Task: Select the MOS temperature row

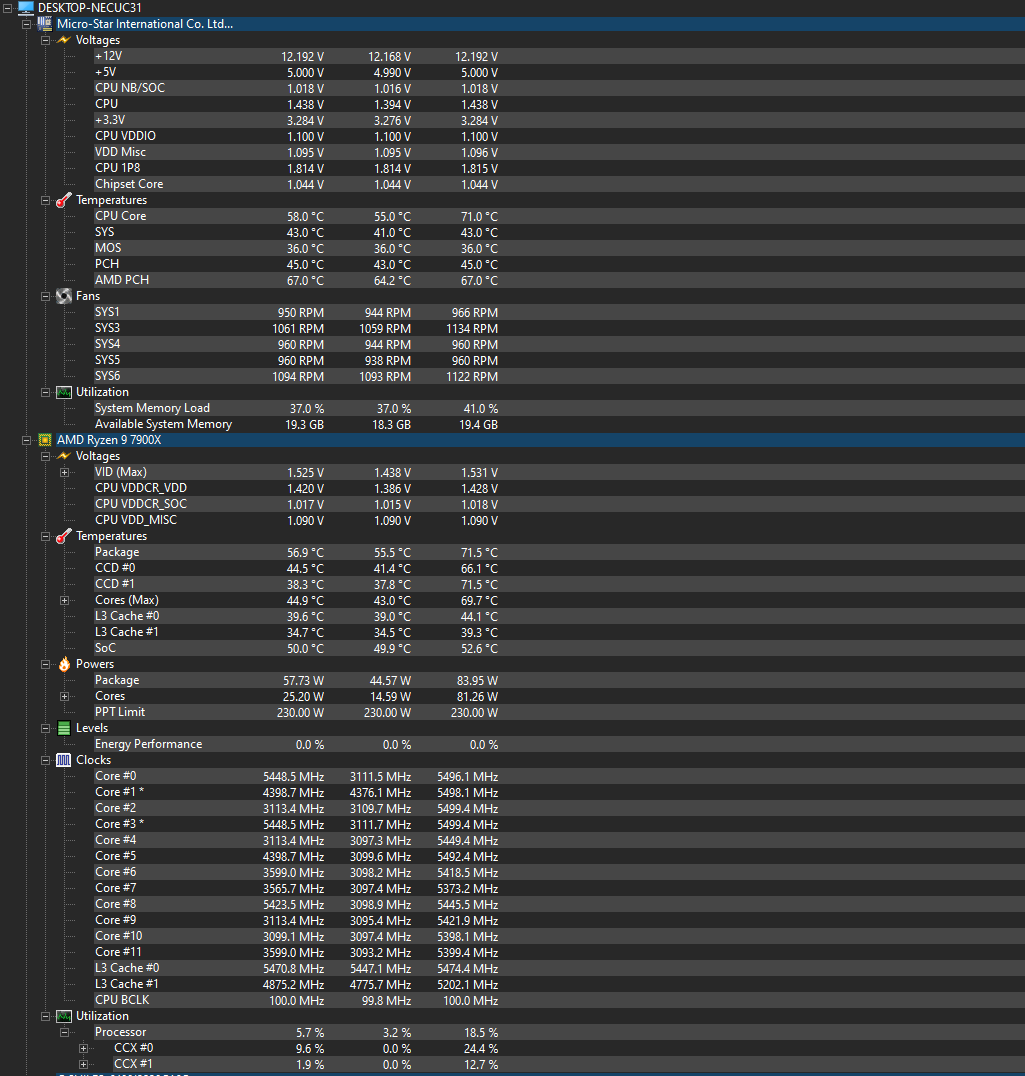Action: [x=559, y=248]
